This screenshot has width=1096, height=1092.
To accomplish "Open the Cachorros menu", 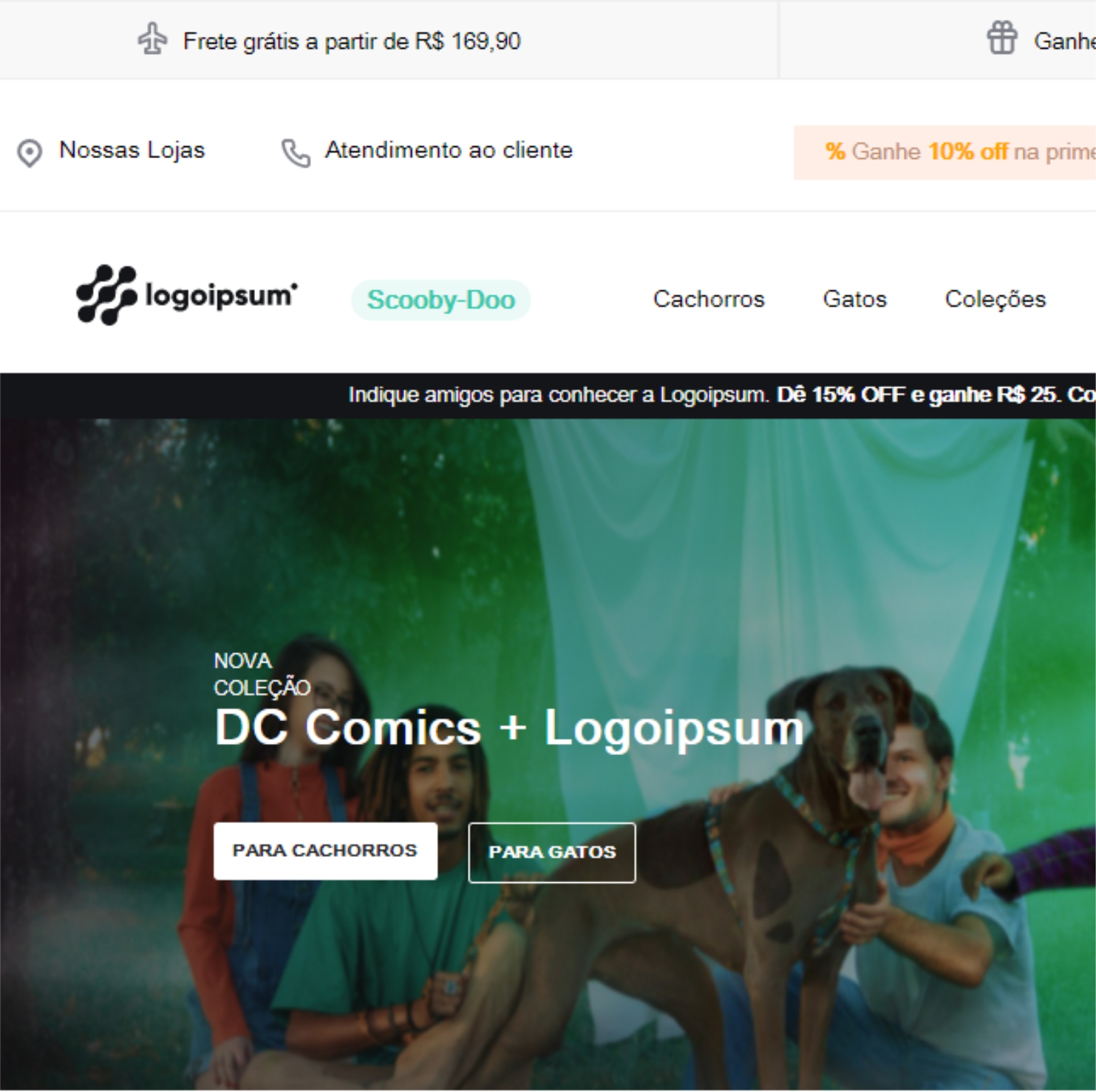I will (709, 299).
